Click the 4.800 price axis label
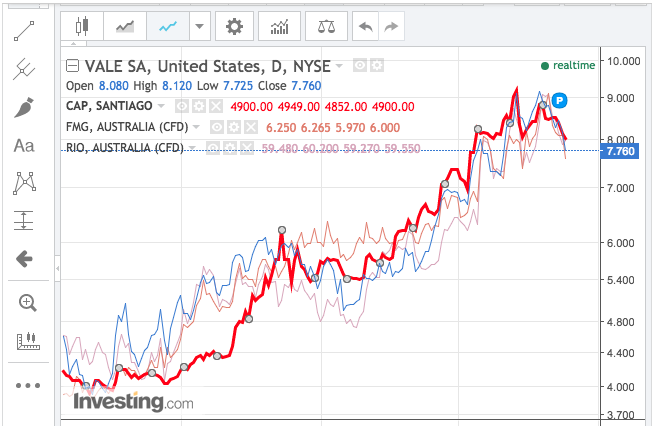This screenshot has height=426, width=655. (620, 322)
